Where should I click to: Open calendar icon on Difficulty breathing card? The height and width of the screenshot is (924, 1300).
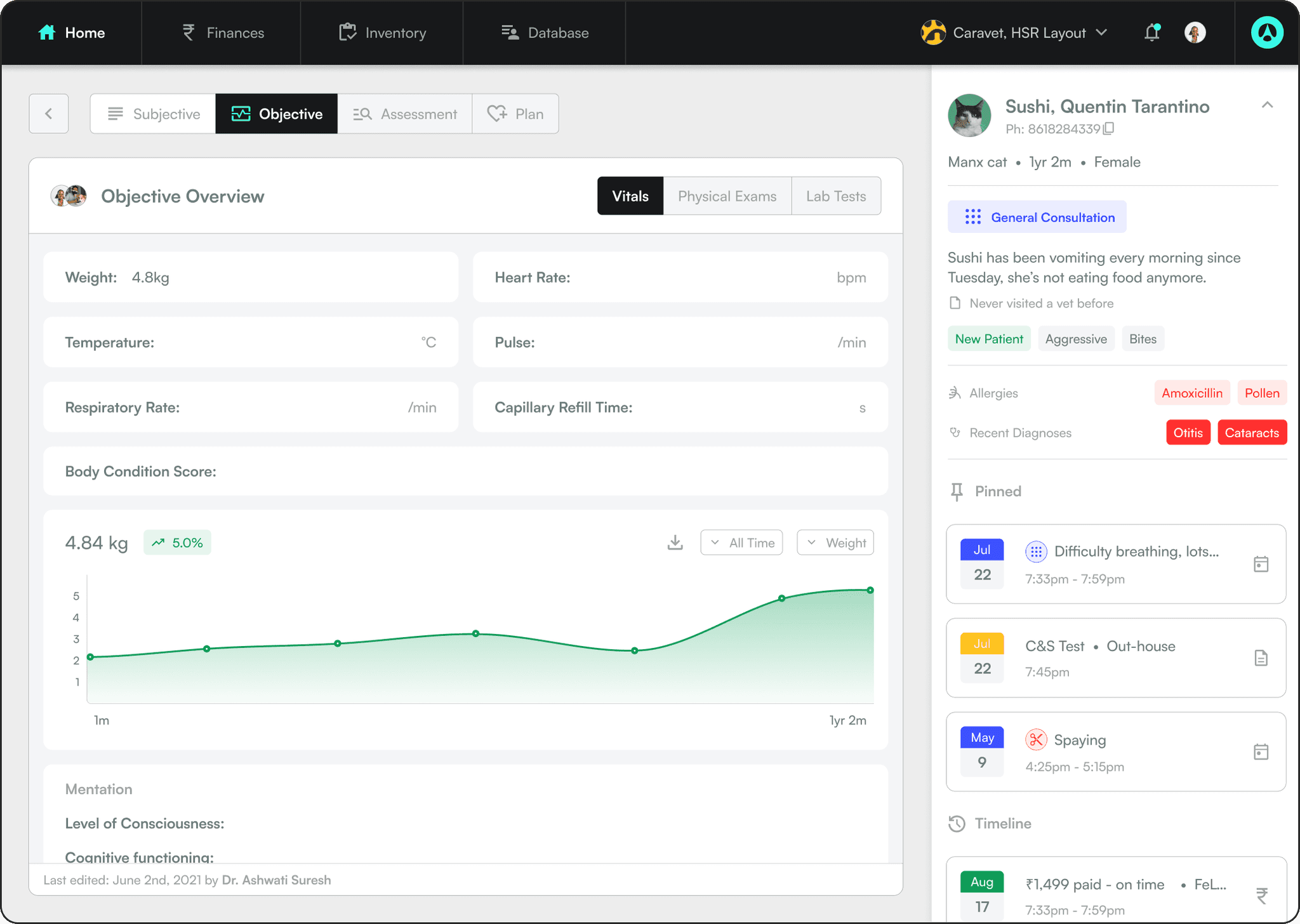point(1261,564)
